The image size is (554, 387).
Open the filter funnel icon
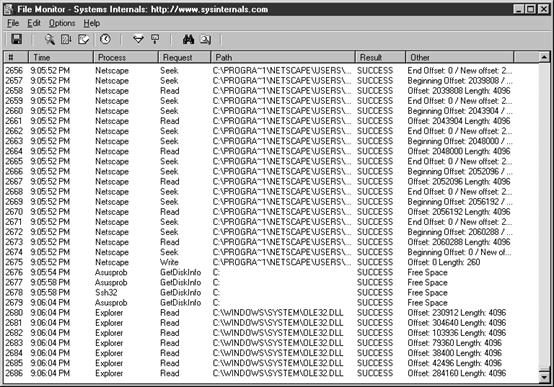tap(138, 39)
